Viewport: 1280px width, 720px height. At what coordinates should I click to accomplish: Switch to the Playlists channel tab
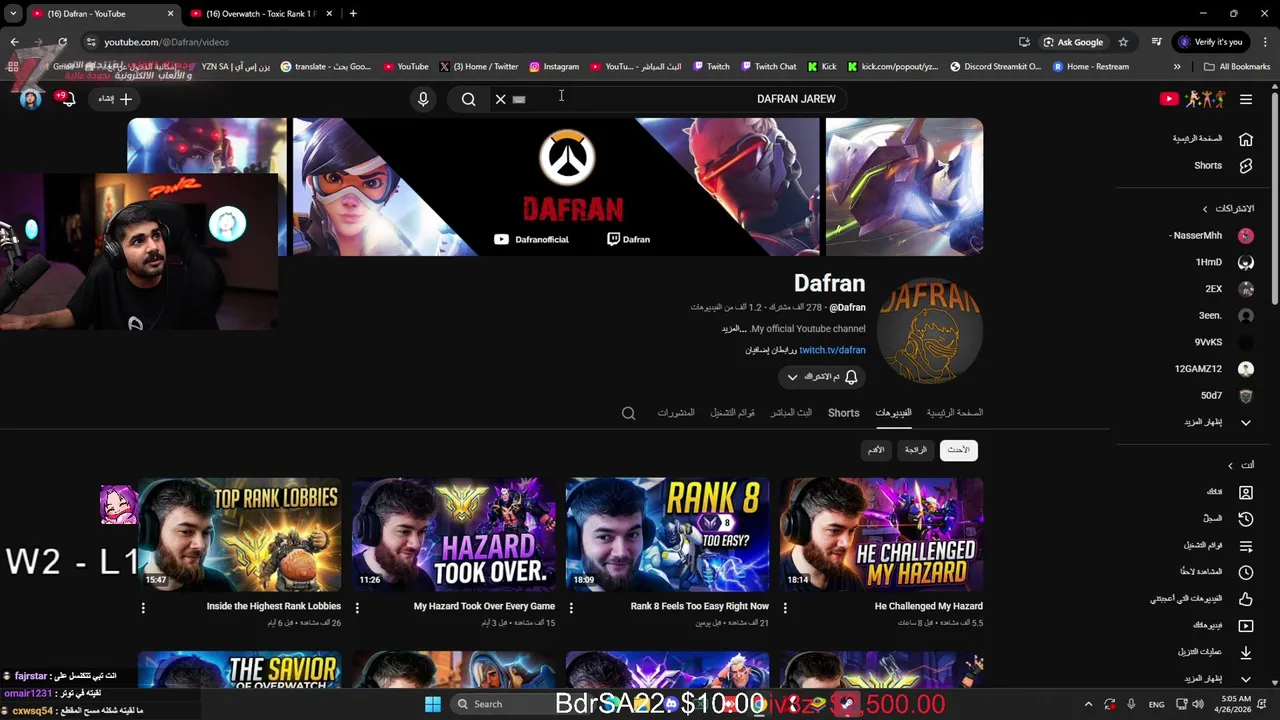point(733,412)
